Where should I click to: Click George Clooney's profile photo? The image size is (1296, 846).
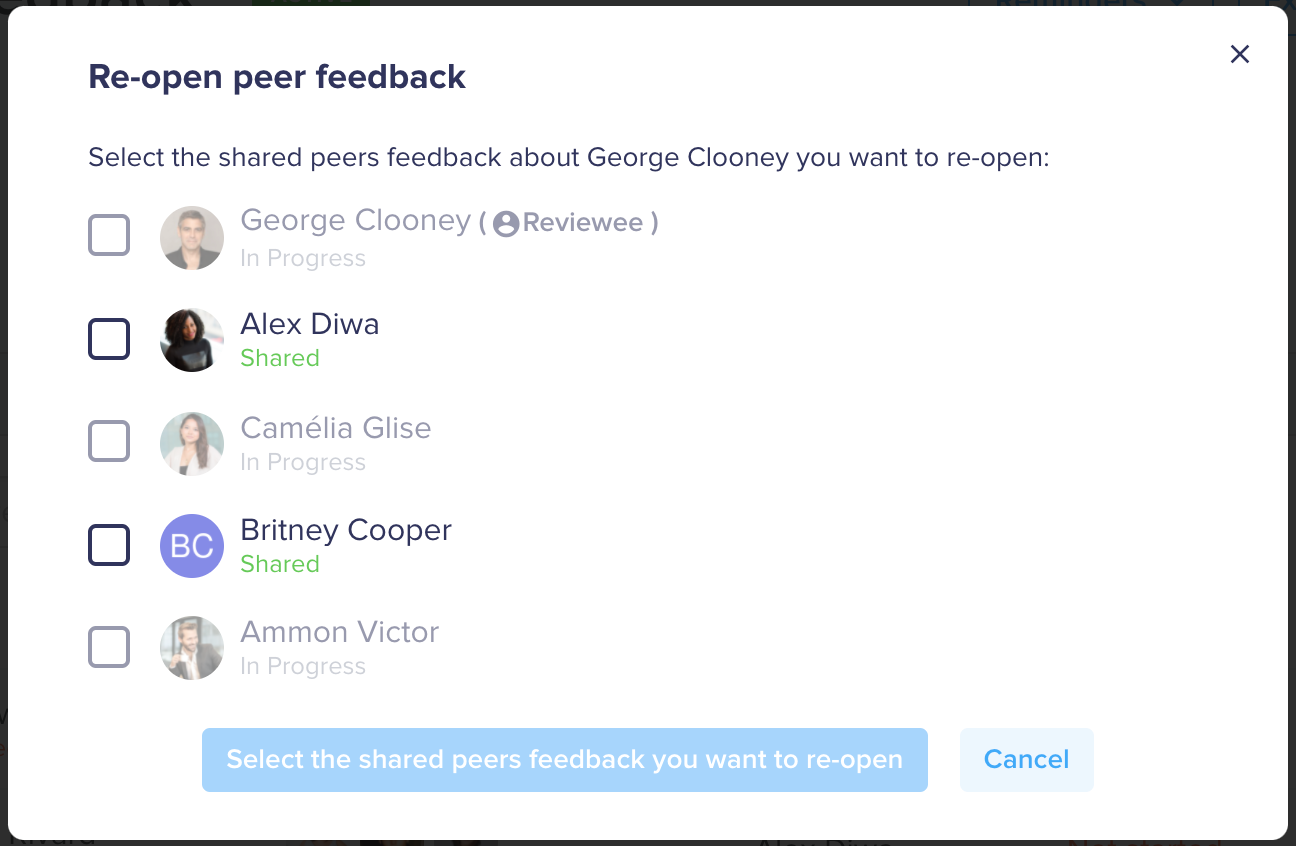[192, 238]
